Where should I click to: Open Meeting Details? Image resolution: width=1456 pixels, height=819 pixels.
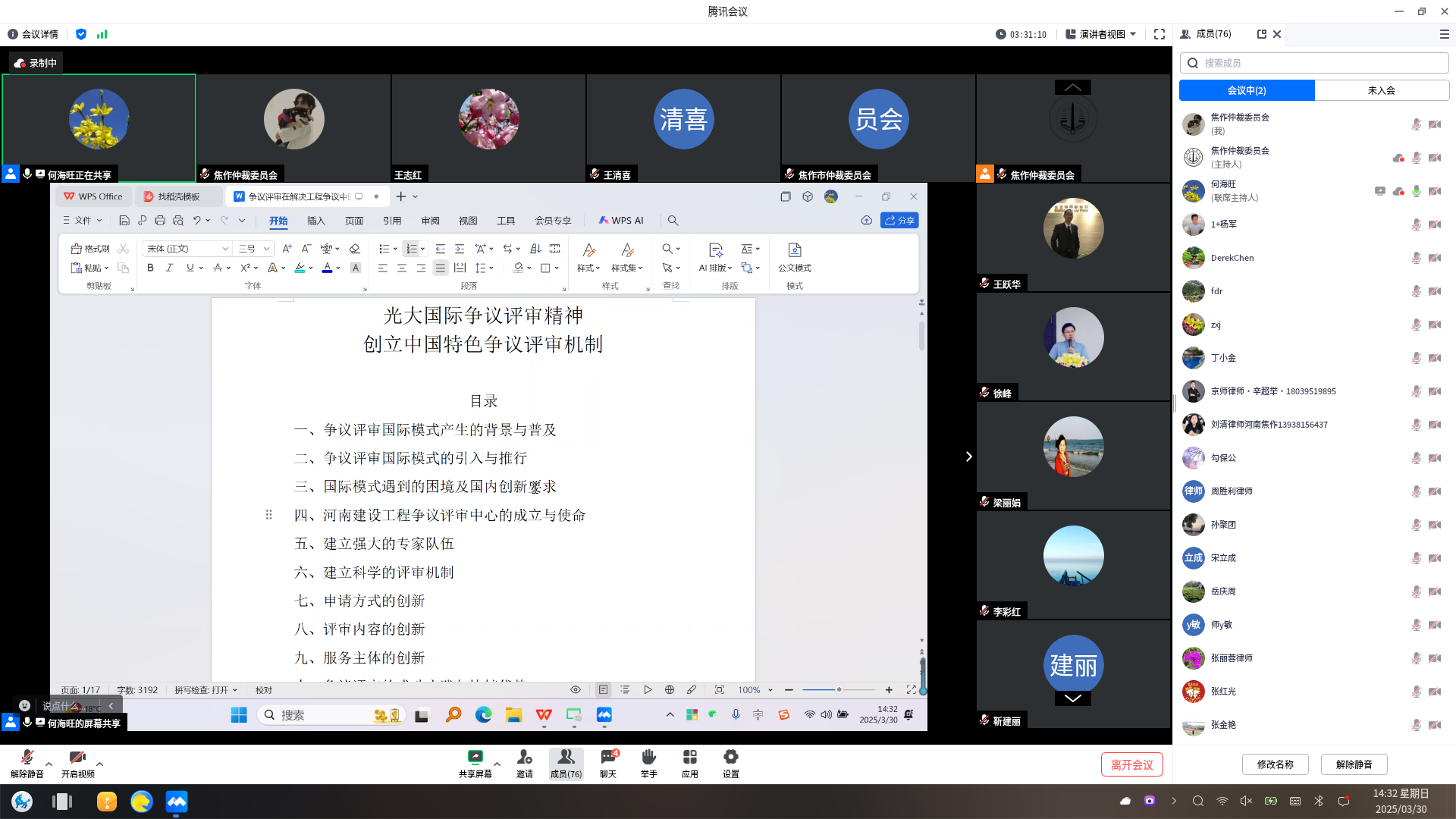pyautogui.click(x=33, y=34)
